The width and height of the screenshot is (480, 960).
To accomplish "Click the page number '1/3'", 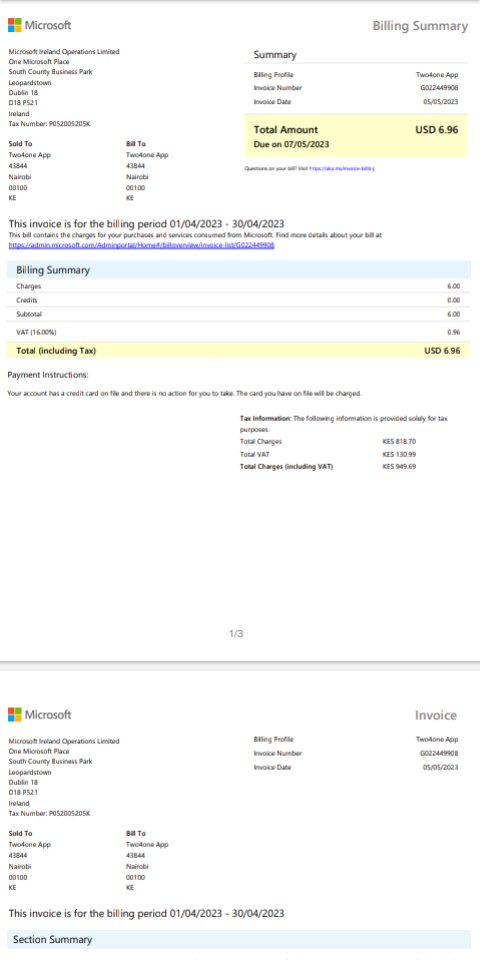I will [236, 633].
